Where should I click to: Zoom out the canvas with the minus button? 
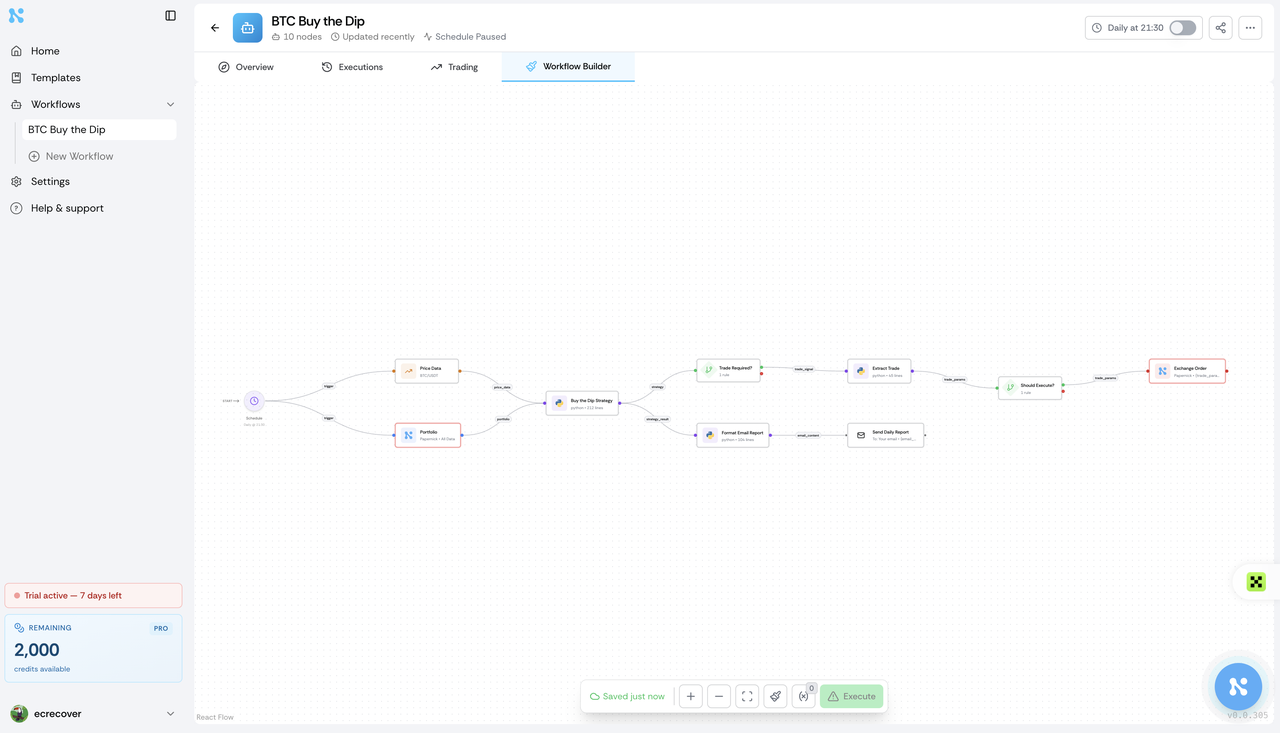(719, 696)
